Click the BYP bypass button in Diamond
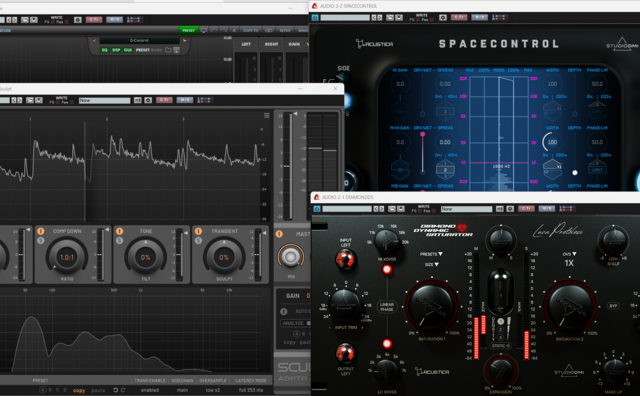640x396 pixels. [x=613, y=306]
